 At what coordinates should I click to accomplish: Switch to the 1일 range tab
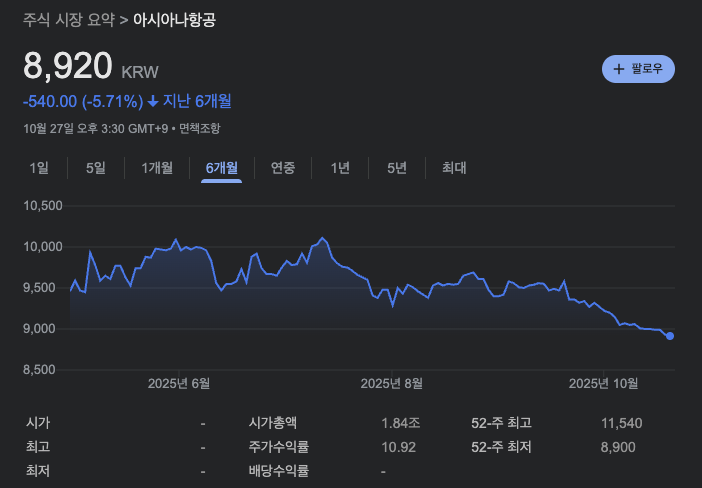(x=39, y=168)
